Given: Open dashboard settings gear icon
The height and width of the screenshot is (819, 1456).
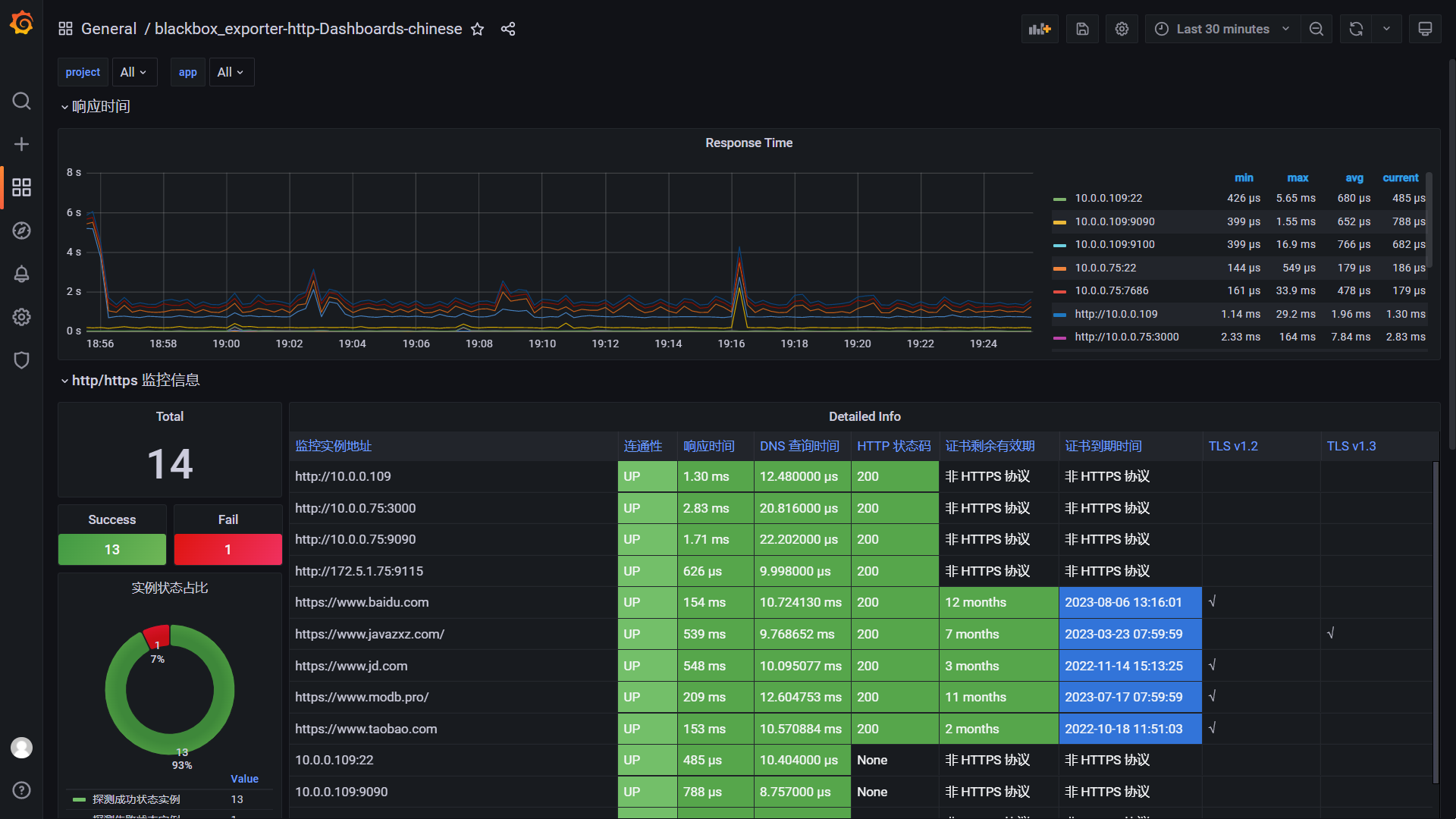Looking at the screenshot, I should click(1122, 29).
